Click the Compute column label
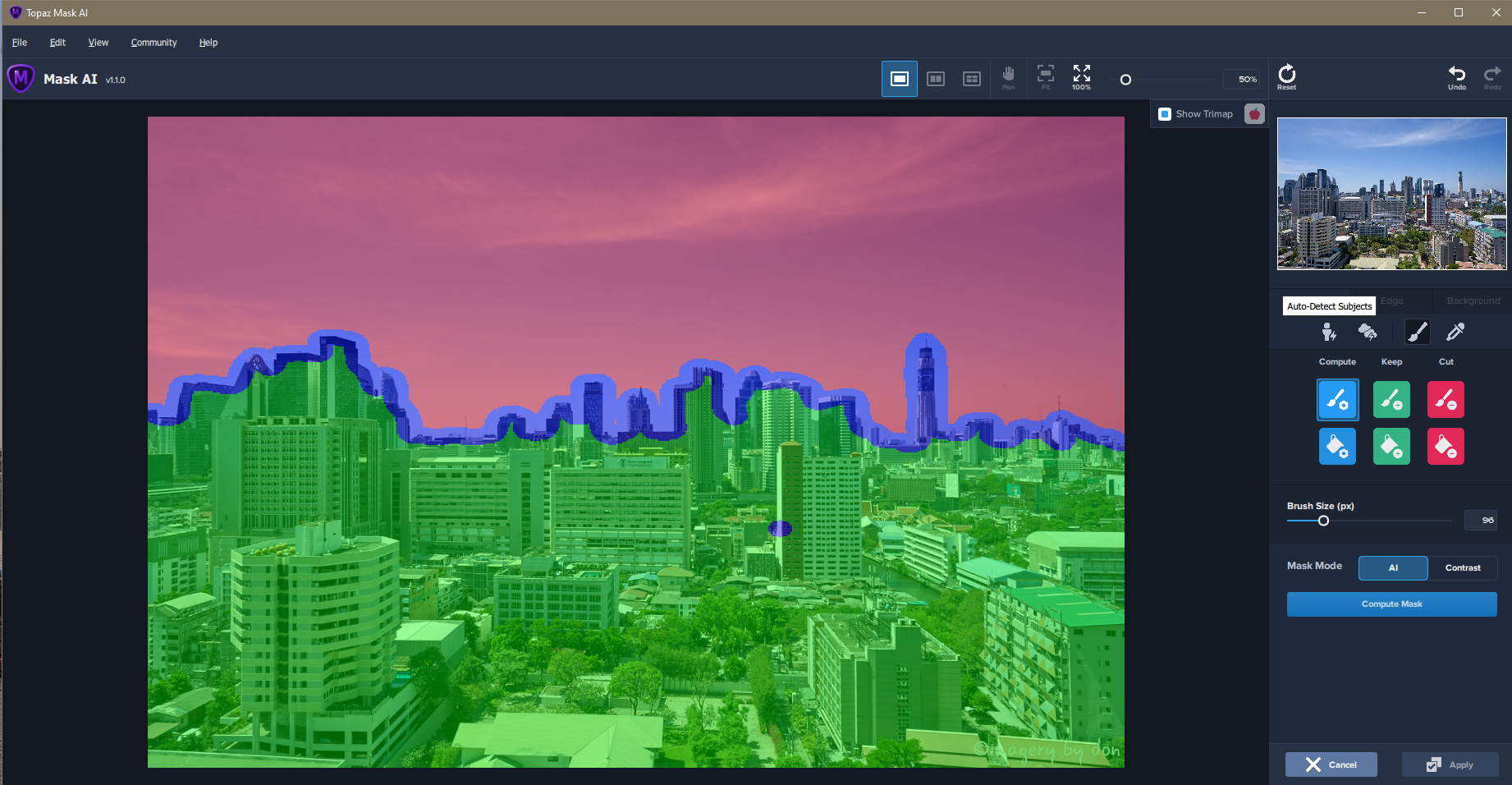This screenshot has height=785, width=1512. pyautogui.click(x=1337, y=362)
